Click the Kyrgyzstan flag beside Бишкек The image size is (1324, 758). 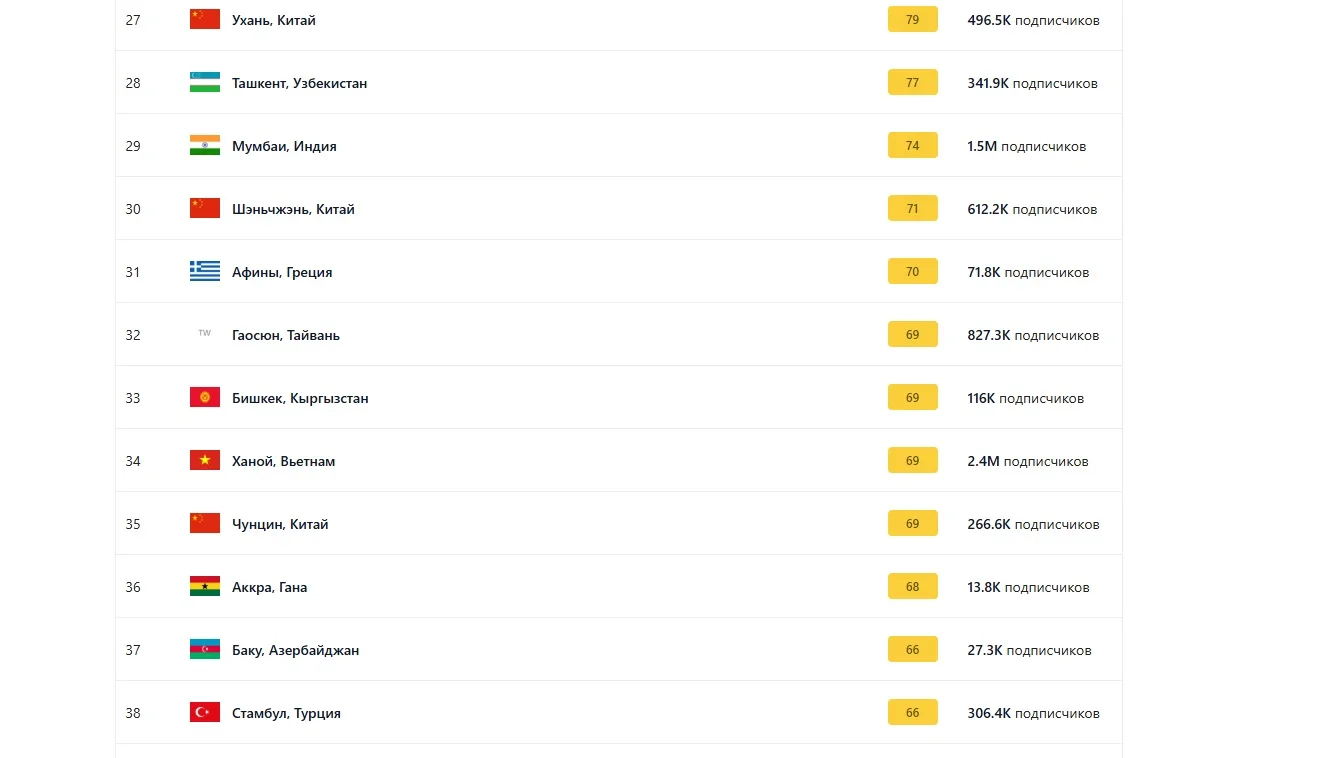point(205,398)
